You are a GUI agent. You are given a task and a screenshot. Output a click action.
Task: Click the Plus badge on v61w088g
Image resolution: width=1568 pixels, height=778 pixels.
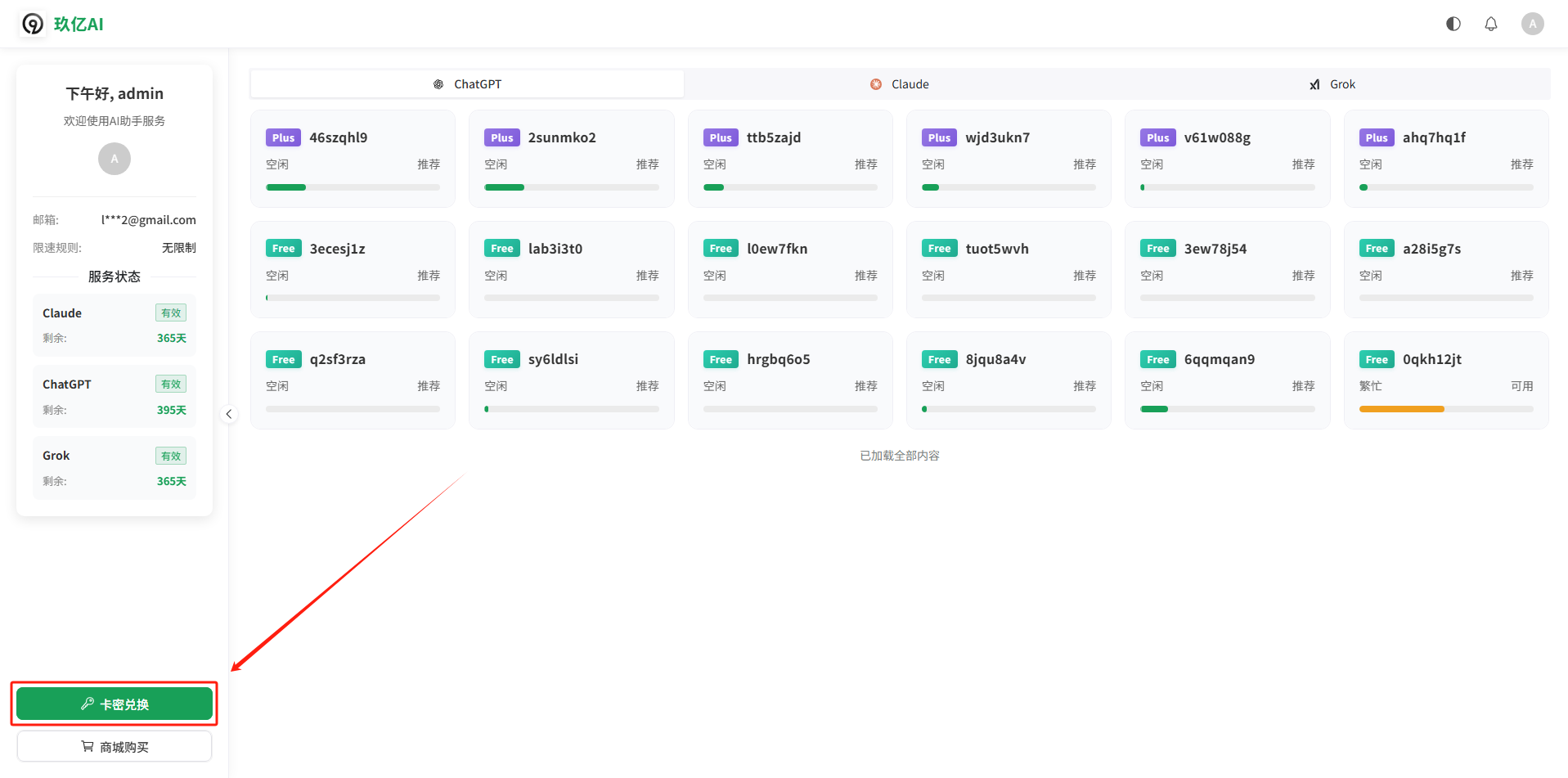[x=1157, y=137]
